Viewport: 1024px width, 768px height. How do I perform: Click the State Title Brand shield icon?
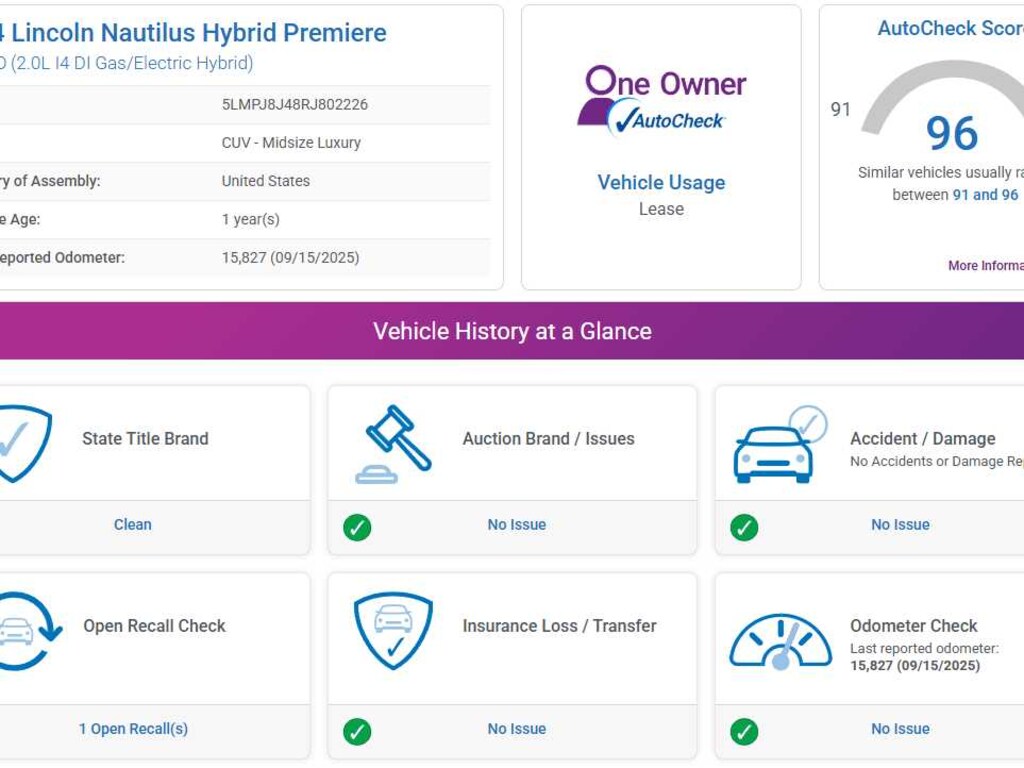point(20,443)
